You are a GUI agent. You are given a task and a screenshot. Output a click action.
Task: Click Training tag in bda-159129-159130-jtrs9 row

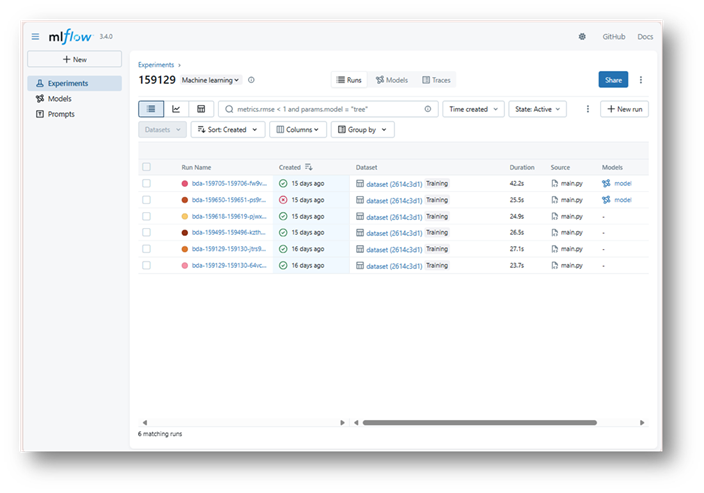[437, 249]
